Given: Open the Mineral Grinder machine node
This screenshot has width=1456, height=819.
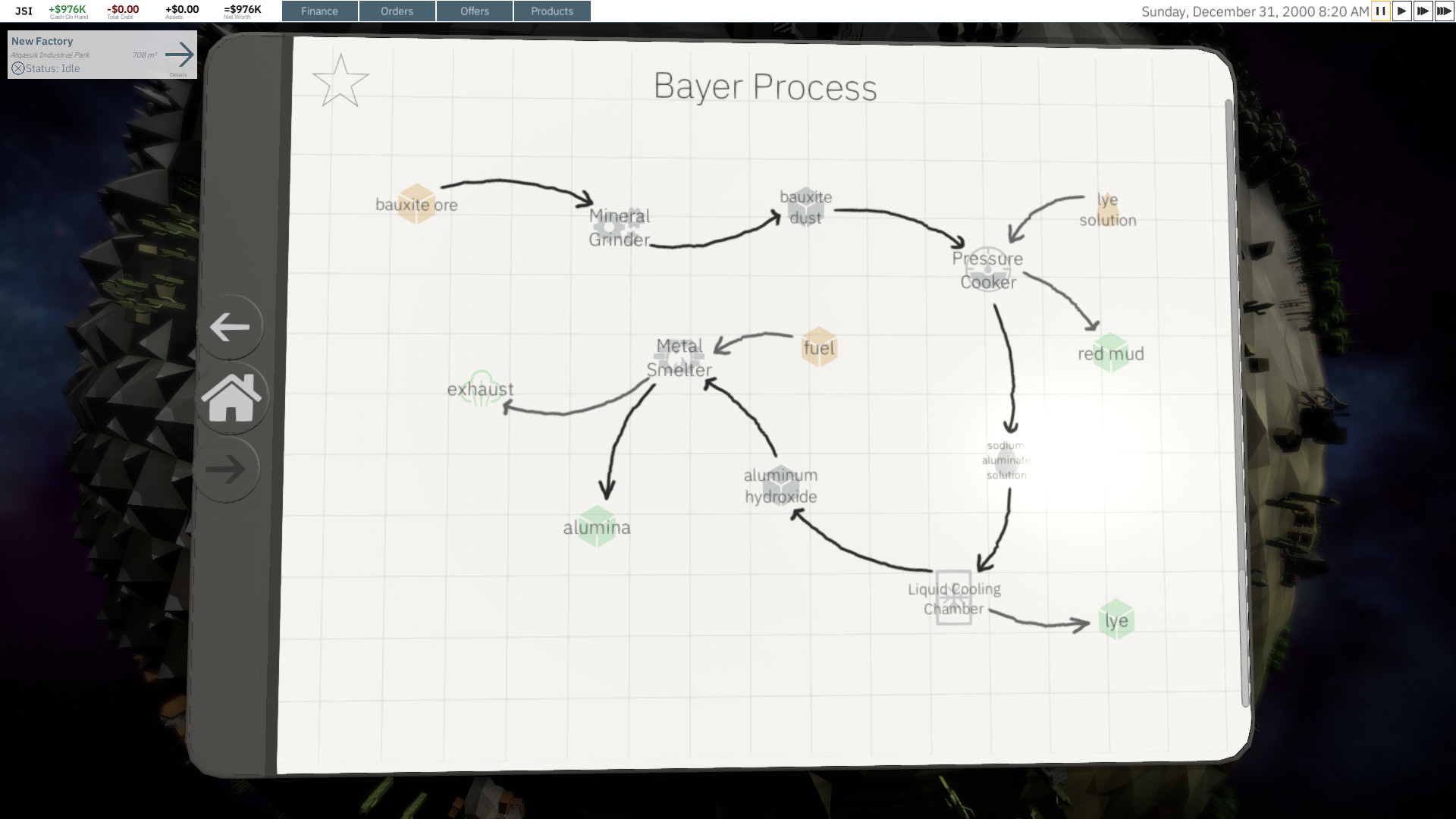Looking at the screenshot, I should pyautogui.click(x=620, y=227).
